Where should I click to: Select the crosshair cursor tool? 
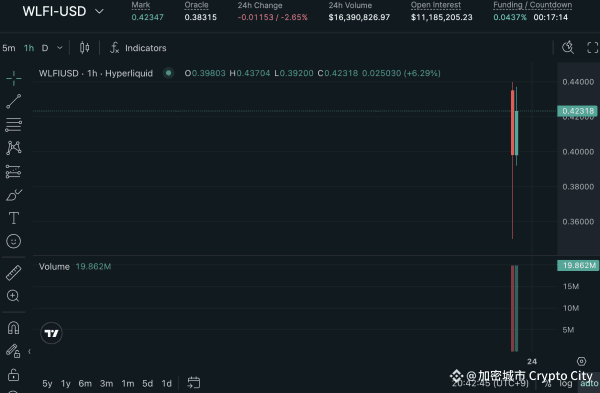[13, 78]
